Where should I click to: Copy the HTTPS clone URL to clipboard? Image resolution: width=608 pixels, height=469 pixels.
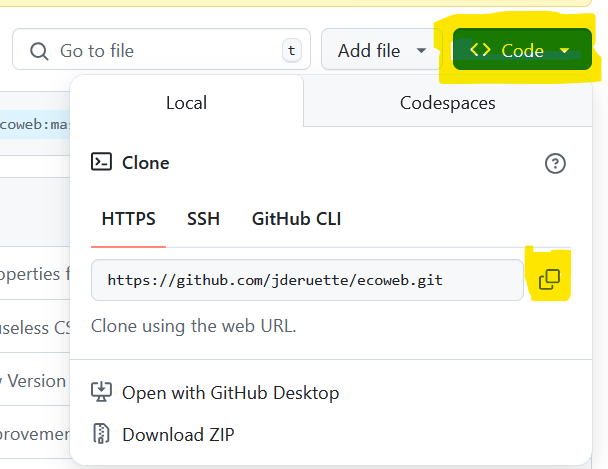(549, 279)
